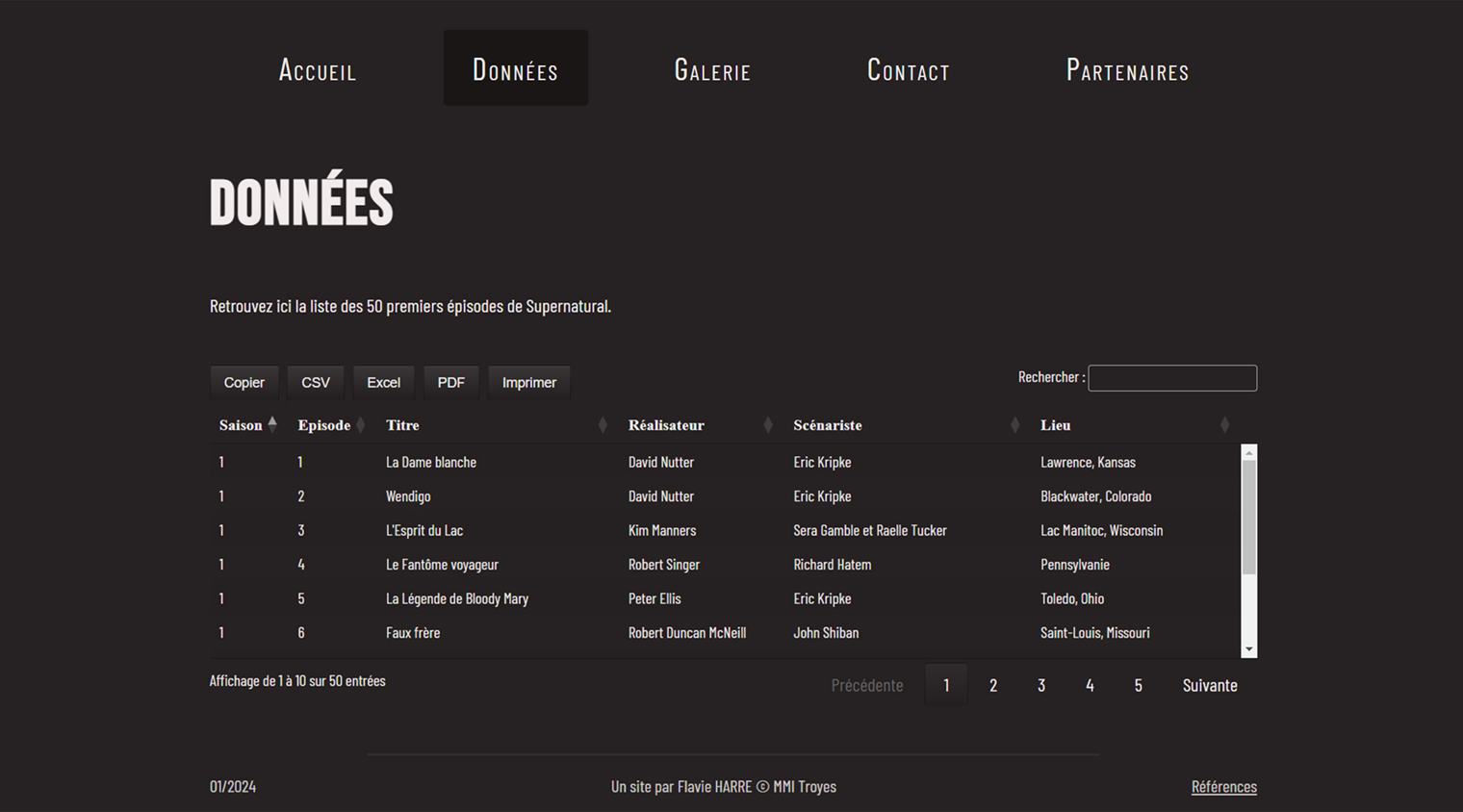Click location 'Blackwater, Colorado' cell
The height and width of the screenshot is (812, 1463).
(x=1095, y=496)
